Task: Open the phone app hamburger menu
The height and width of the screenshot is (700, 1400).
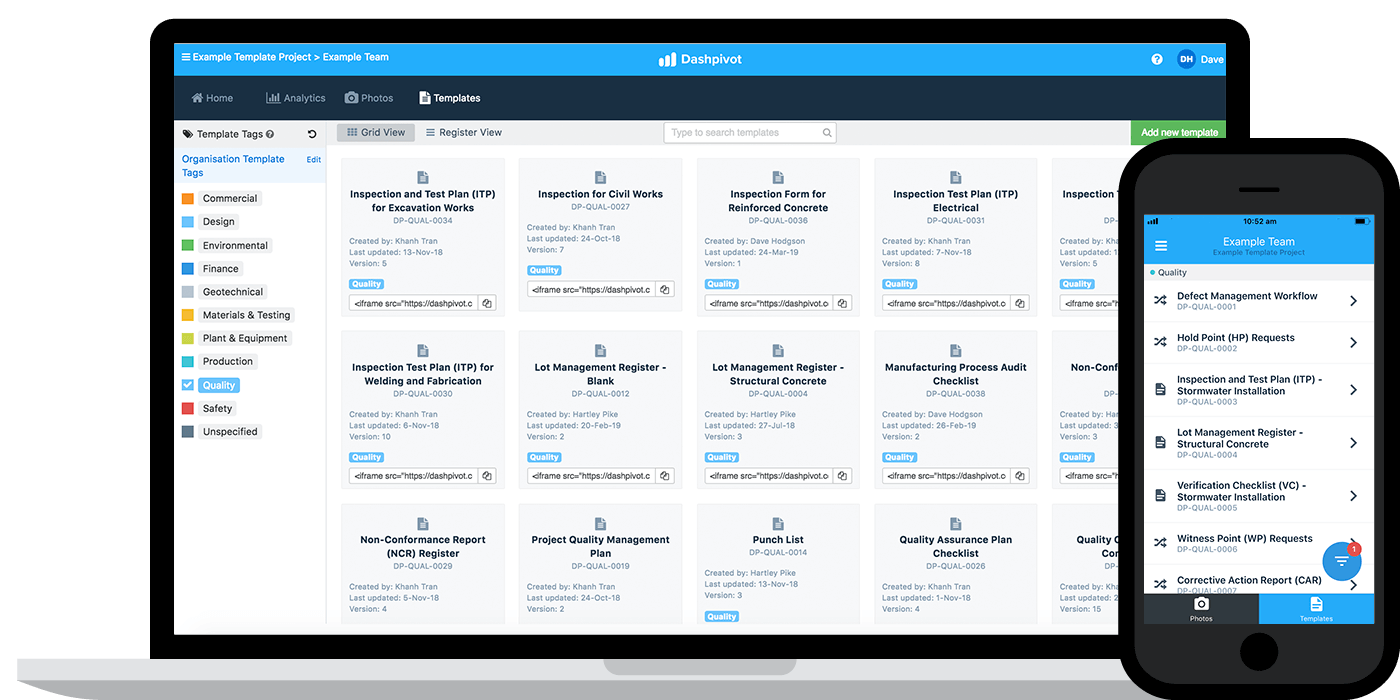Action: pos(1161,246)
